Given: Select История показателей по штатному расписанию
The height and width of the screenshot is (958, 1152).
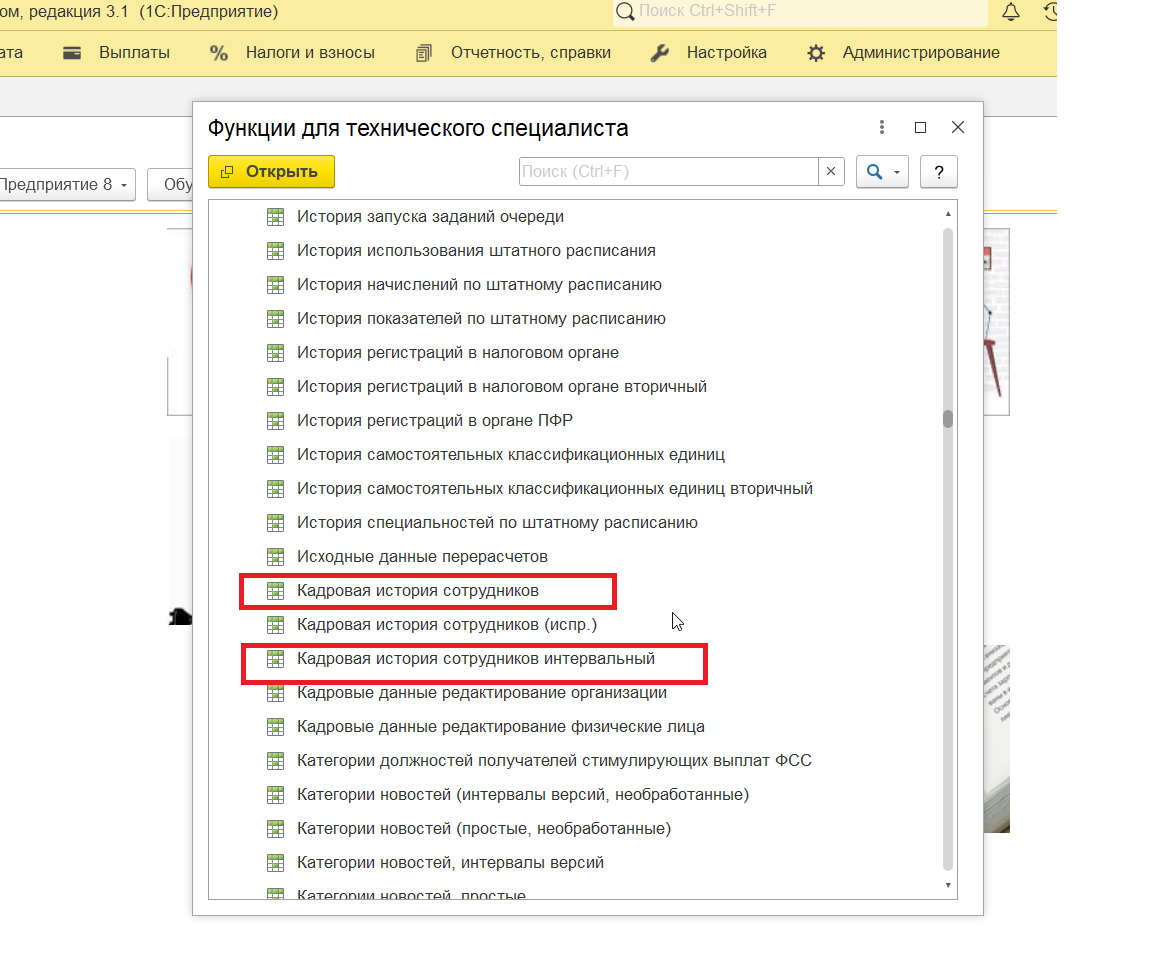Looking at the screenshot, I should pyautogui.click(x=481, y=318).
